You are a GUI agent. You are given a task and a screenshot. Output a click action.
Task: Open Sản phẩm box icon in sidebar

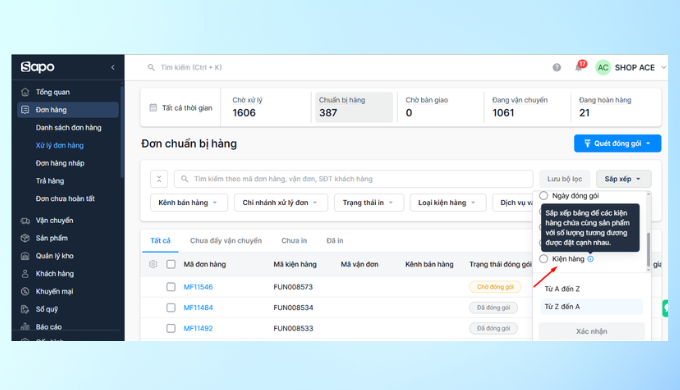(25, 238)
